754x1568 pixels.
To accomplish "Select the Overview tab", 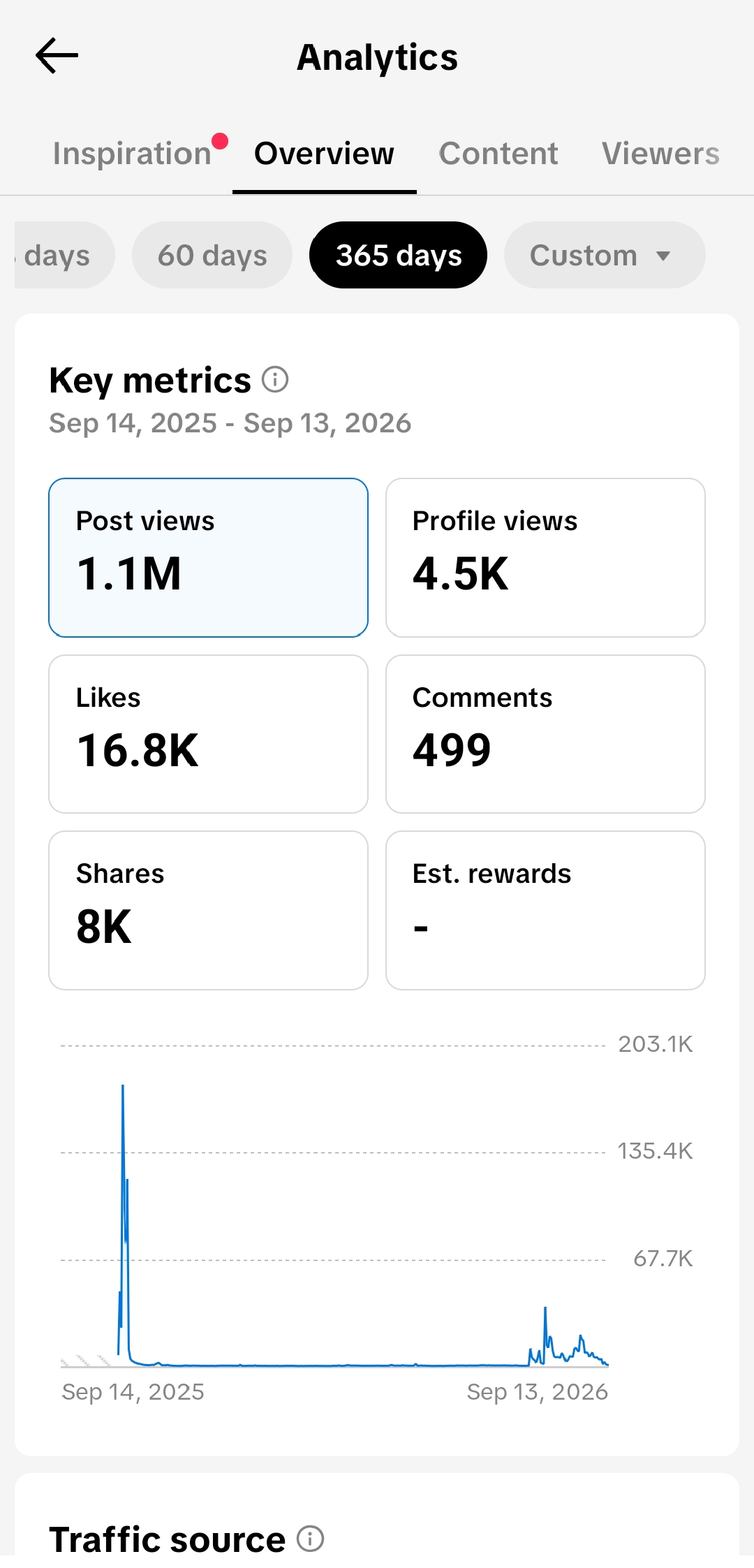I will 324,154.
